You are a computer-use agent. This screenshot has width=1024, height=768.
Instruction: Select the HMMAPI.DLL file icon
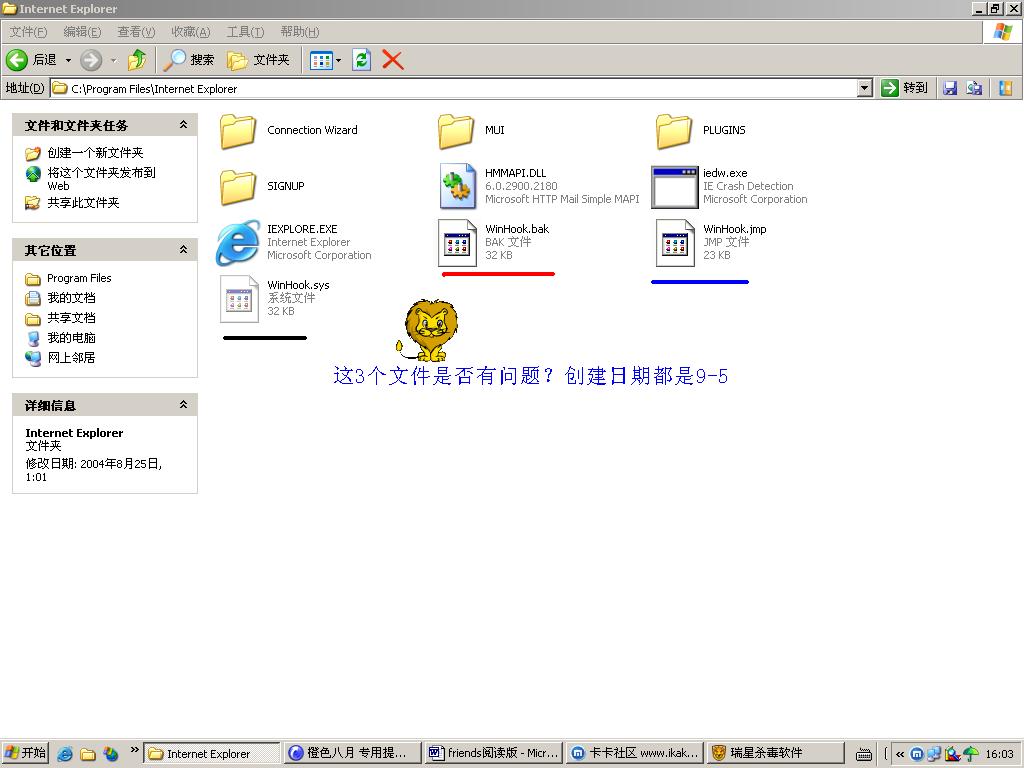457,186
